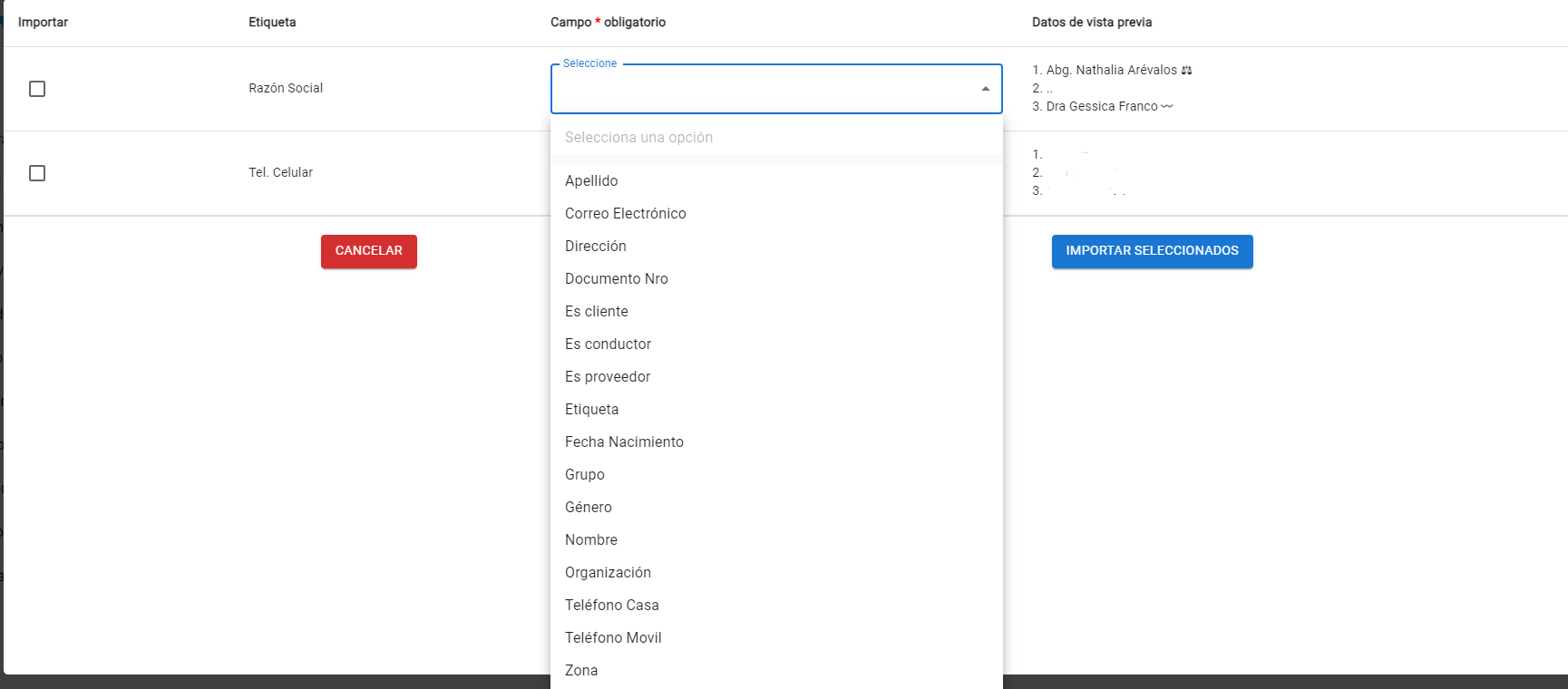The width and height of the screenshot is (1568, 689).
Task: Click the Seleccione combo box field
Action: 776,89
